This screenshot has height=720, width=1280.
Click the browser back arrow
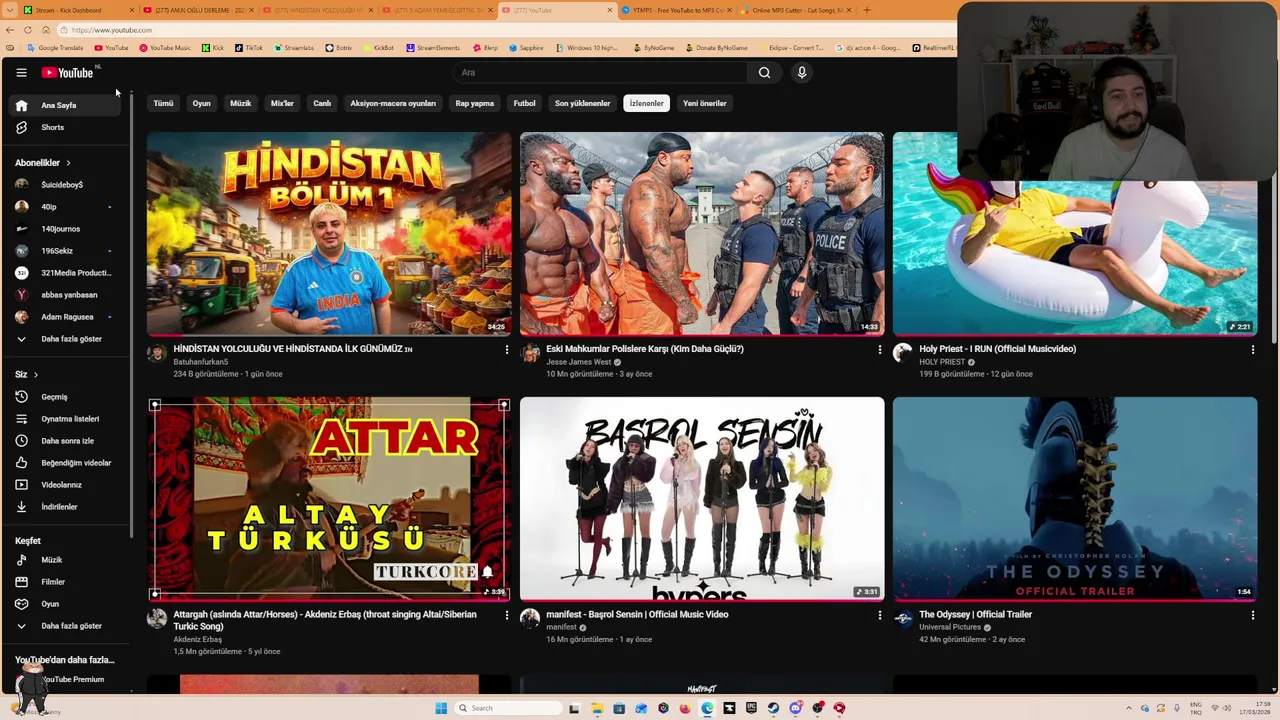coord(10,30)
